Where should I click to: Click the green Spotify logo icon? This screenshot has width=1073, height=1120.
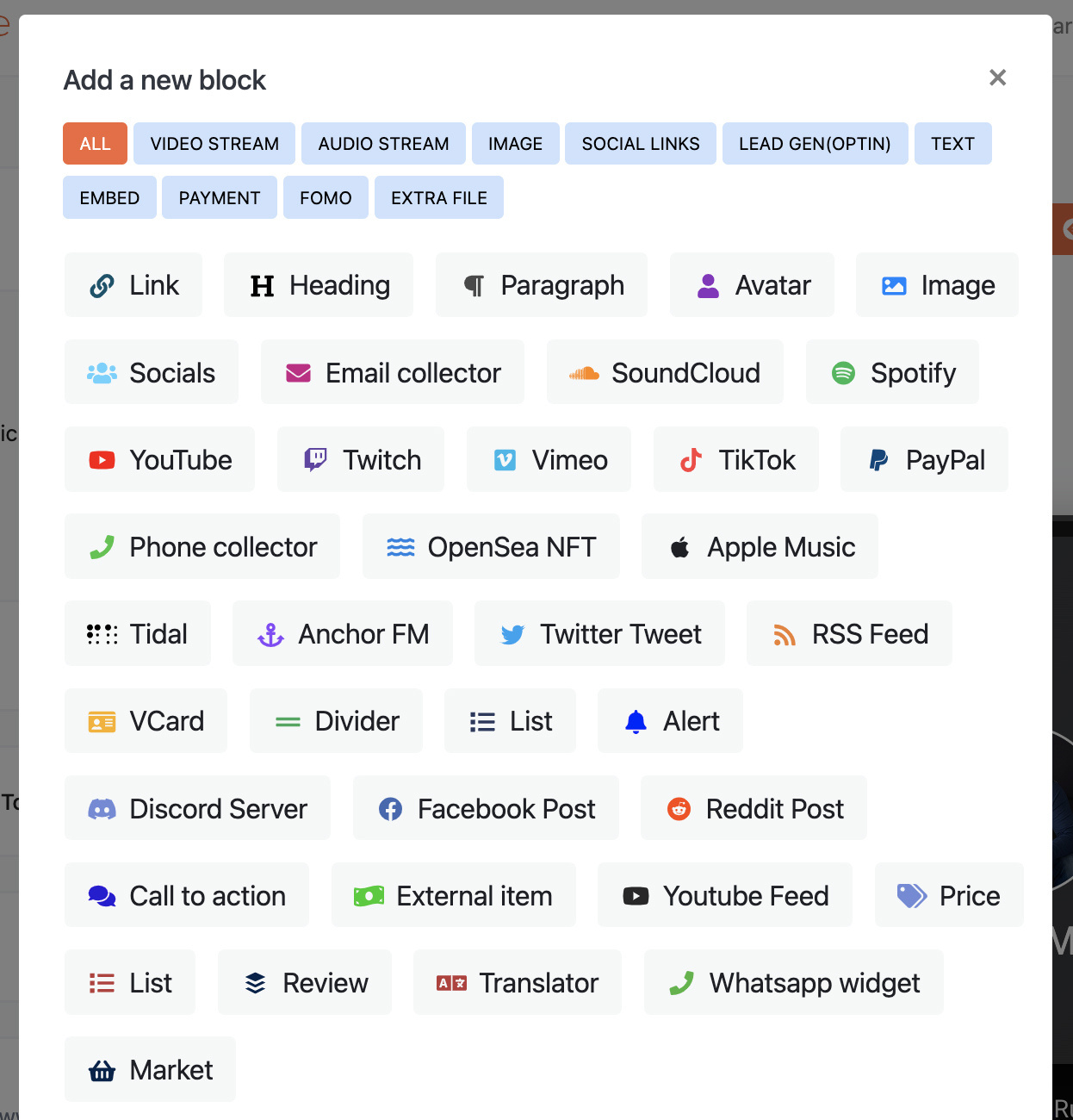[843, 373]
